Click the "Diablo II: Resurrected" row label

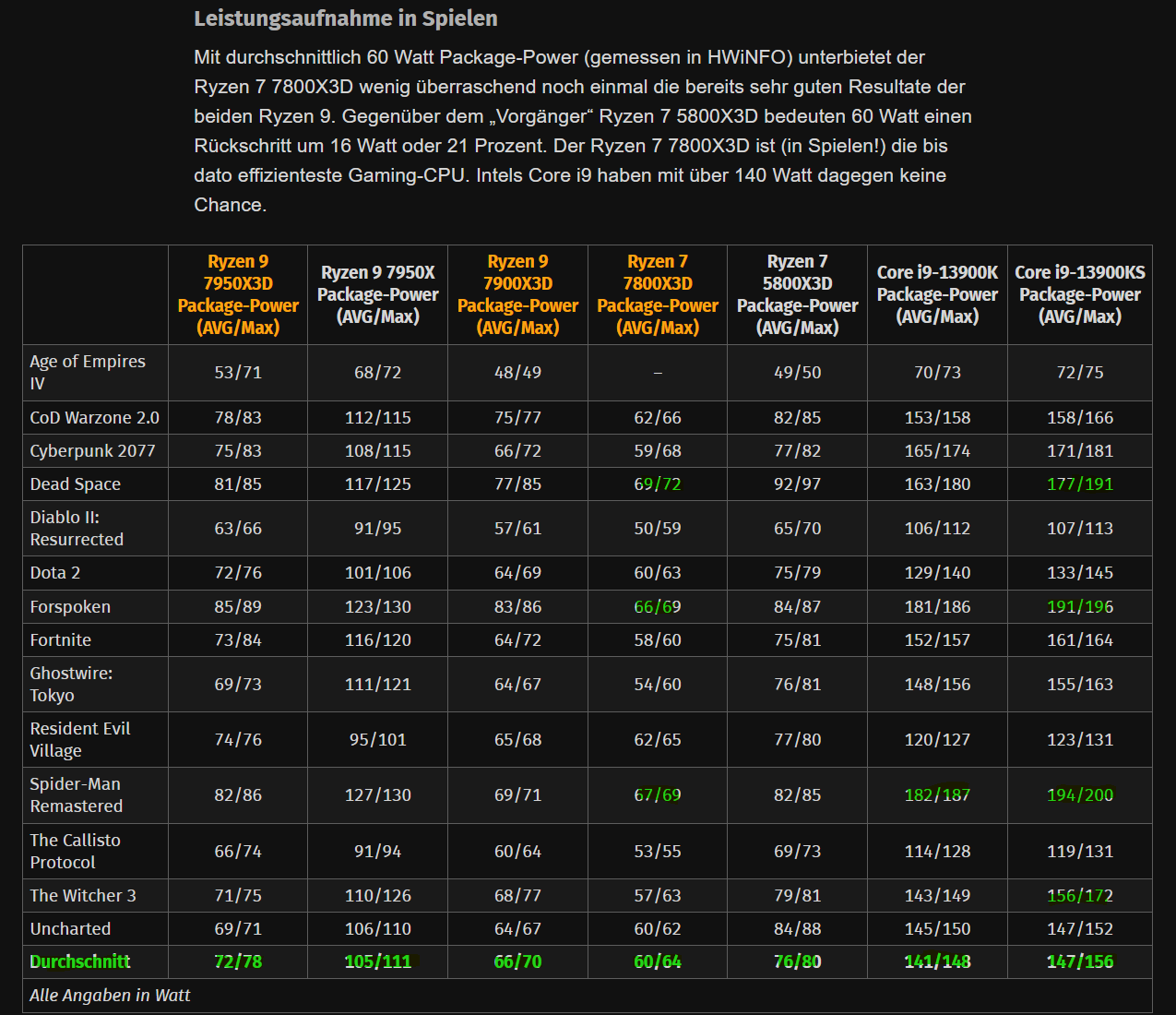(x=77, y=528)
